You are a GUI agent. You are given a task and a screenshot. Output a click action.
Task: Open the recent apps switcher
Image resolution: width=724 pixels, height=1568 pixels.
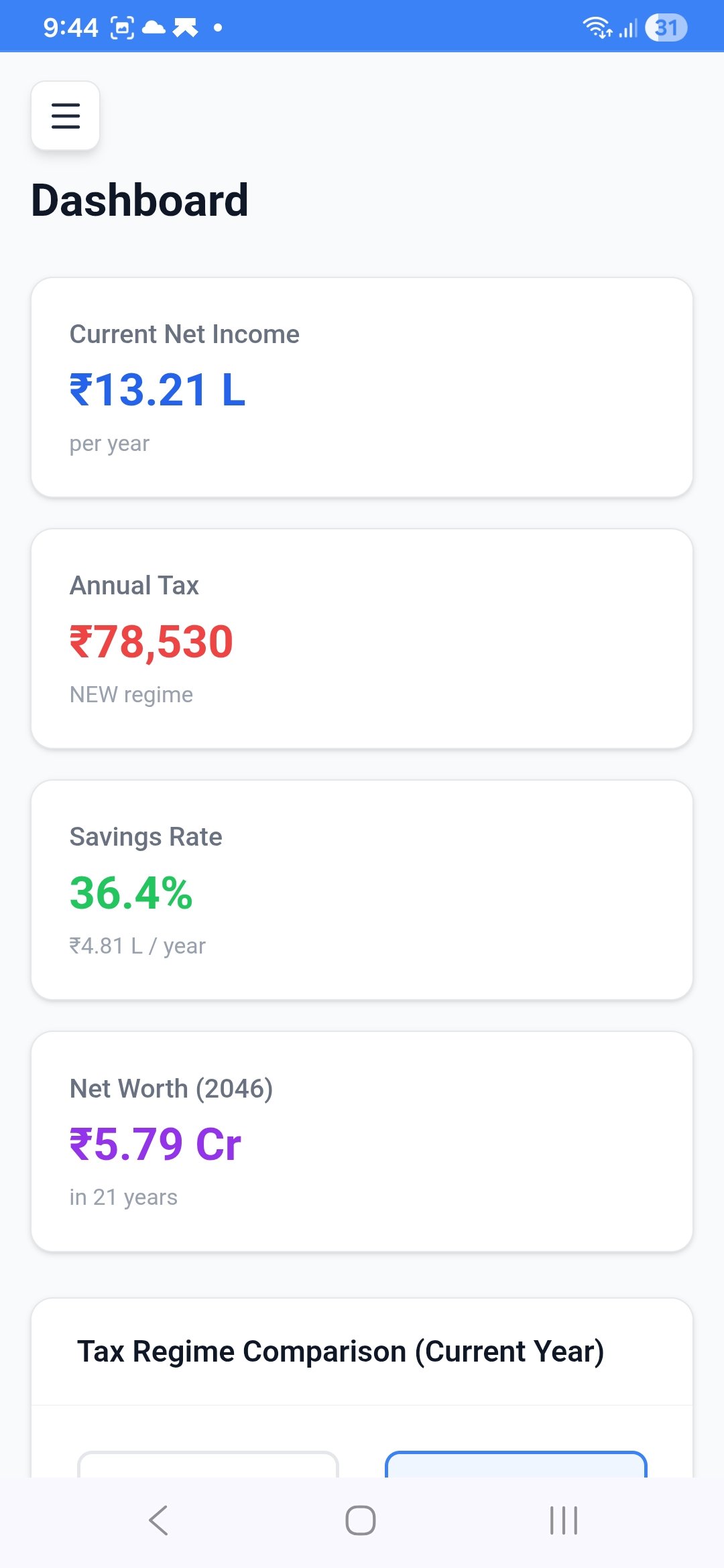click(x=563, y=1520)
